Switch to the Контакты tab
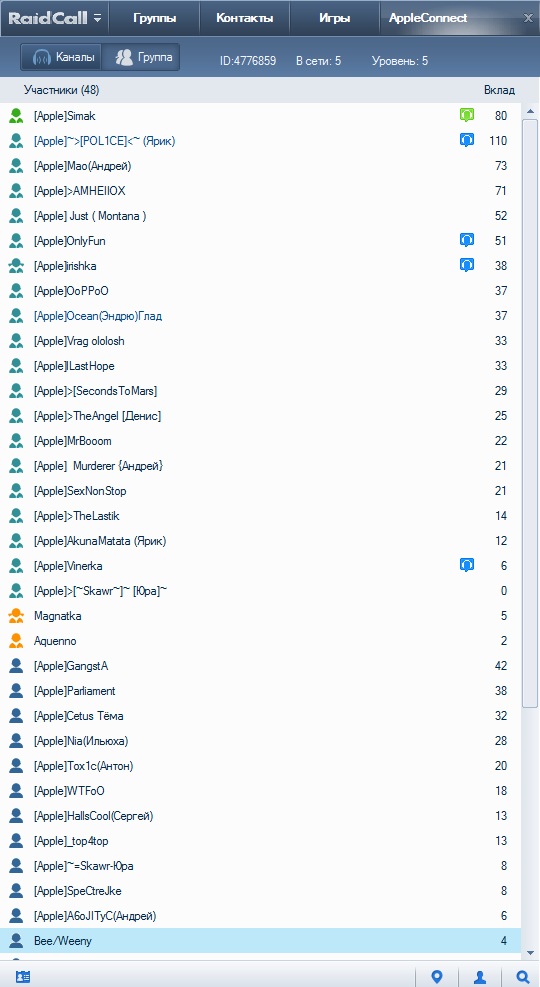Image resolution: width=540 pixels, height=987 pixels. (x=245, y=18)
